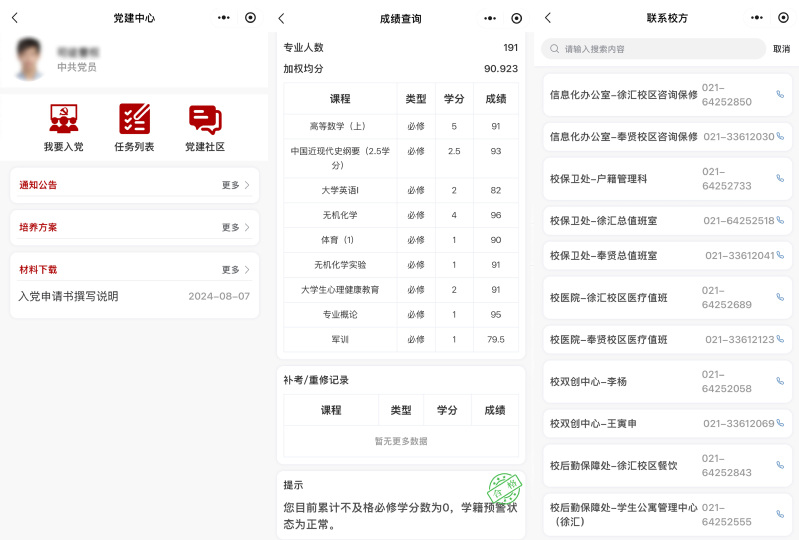Focus the 请输入搜索内容 search field
799x540 pixels.
[660, 49]
